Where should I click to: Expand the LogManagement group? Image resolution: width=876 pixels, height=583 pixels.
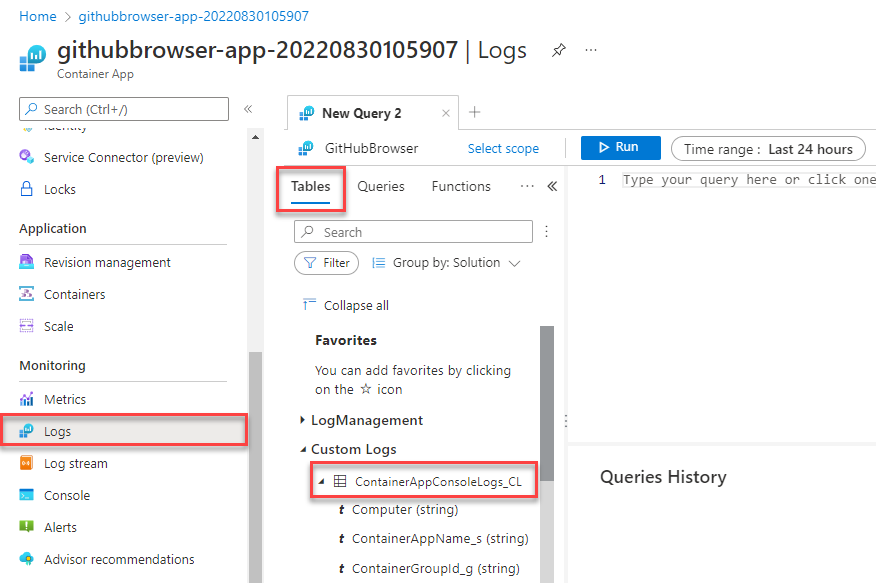coord(303,421)
